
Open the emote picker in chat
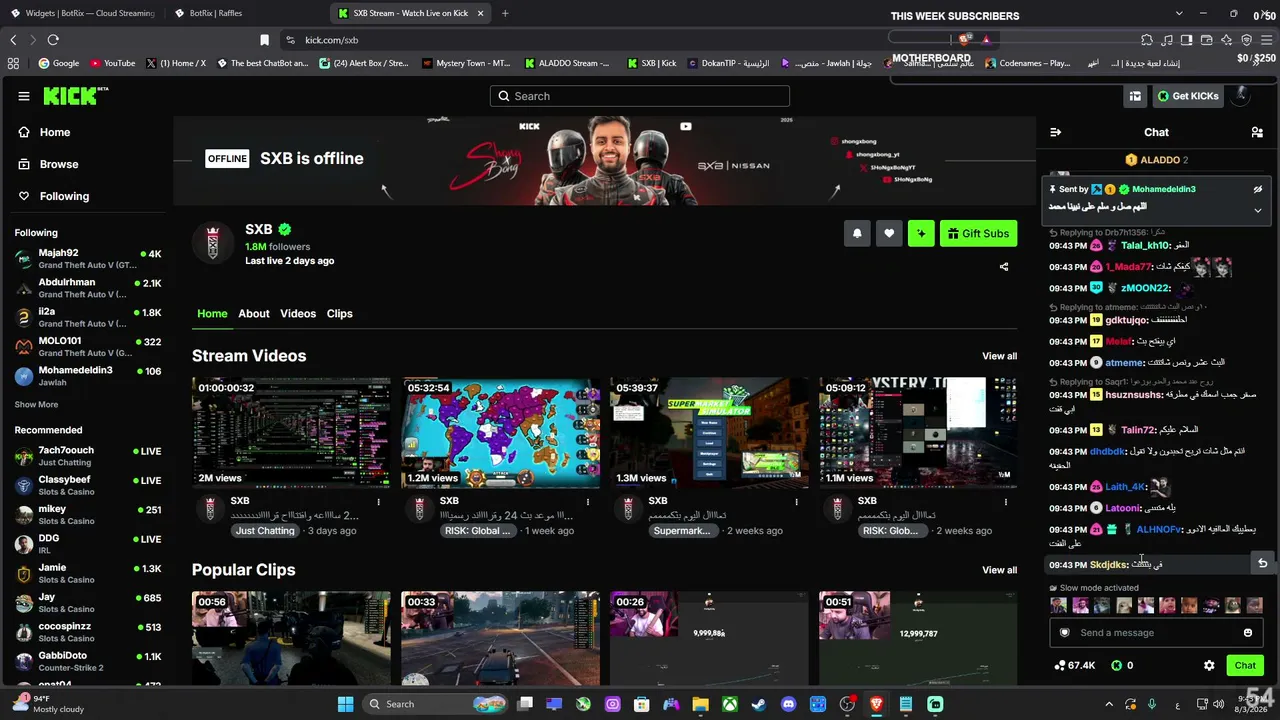point(1248,633)
